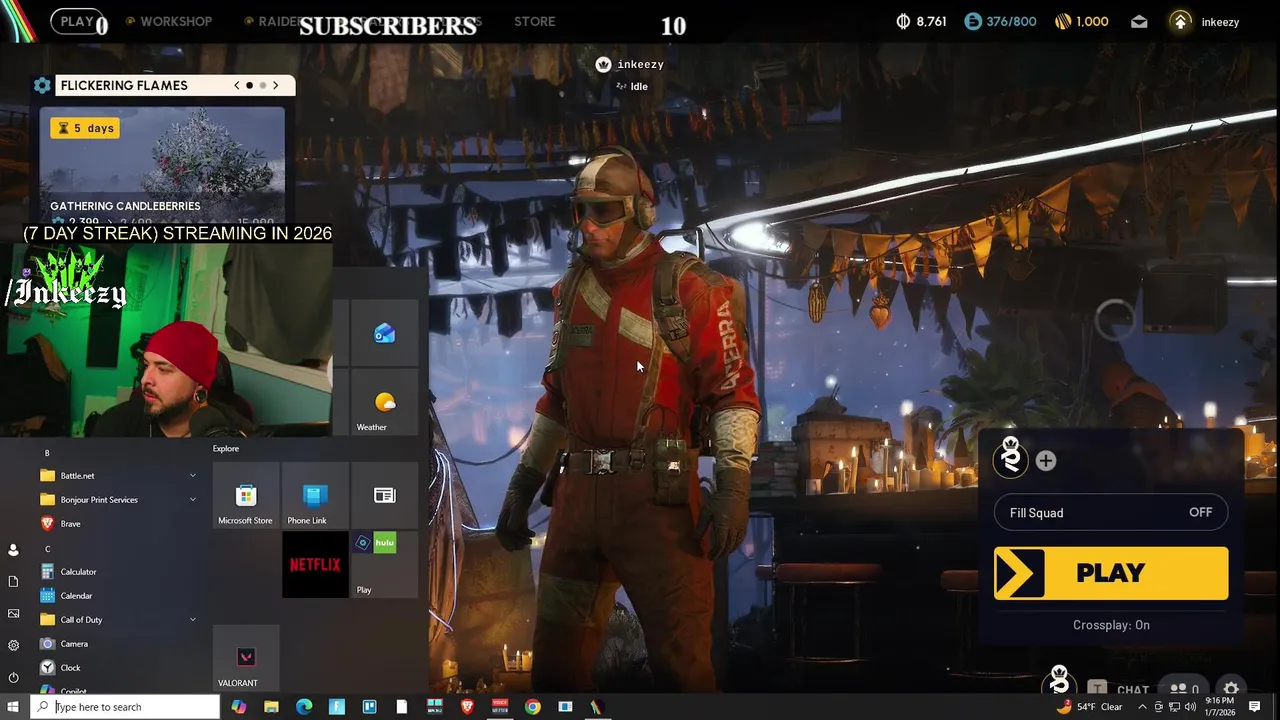Show hidden system tray icons chevron
Image resolution: width=1280 pixels, height=720 pixels.
1142,707
